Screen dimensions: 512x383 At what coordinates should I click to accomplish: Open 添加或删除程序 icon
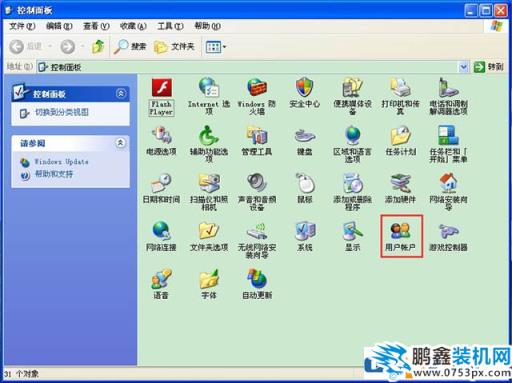(352, 192)
